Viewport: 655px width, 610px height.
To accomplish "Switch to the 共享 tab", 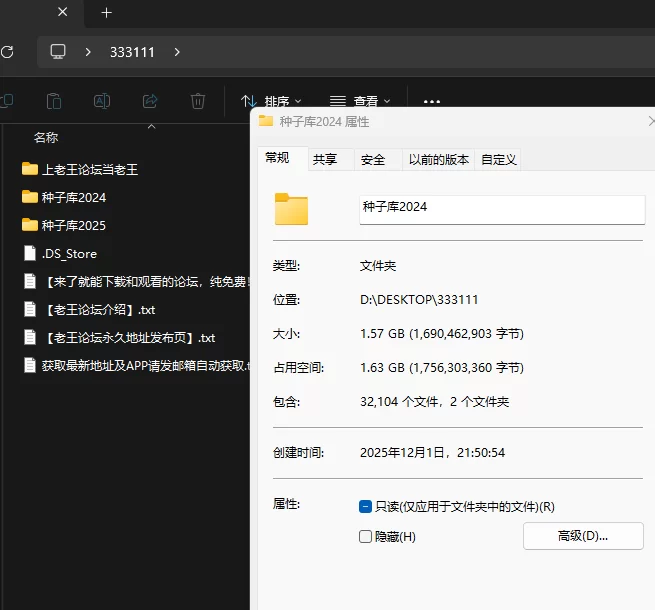I will click(x=325, y=159).
